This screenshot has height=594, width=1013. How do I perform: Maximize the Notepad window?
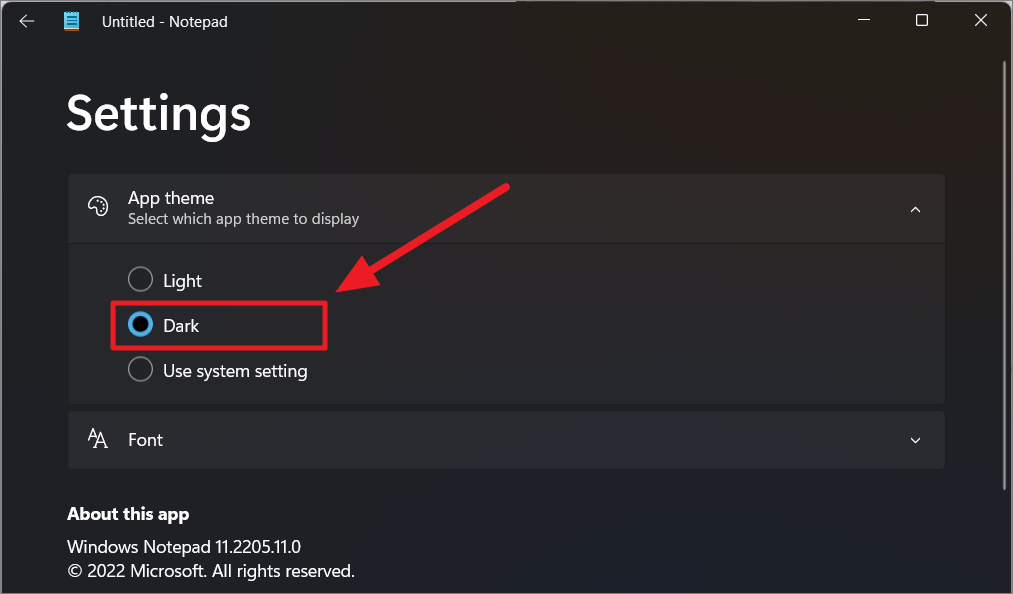[922, 20]
